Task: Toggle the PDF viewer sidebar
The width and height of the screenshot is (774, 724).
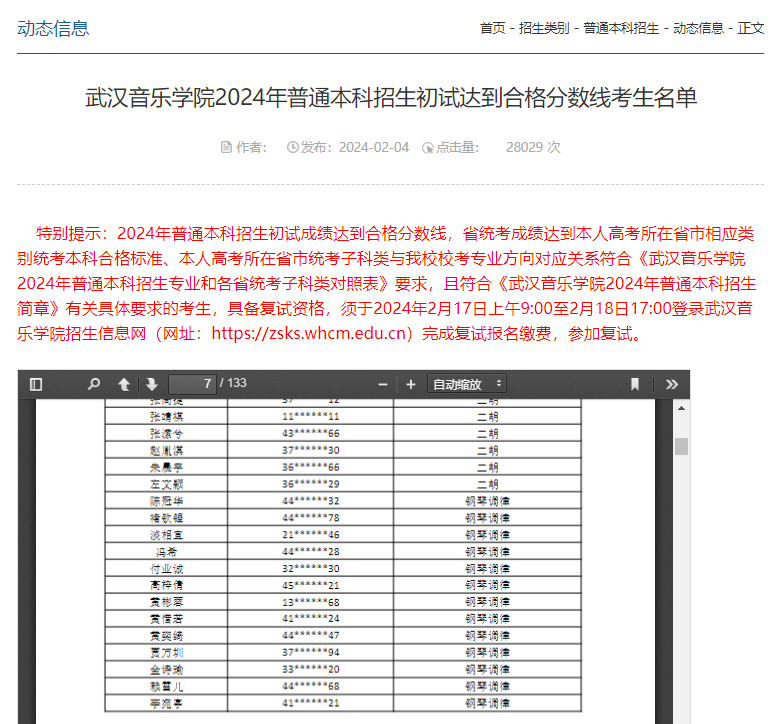Action: pyautogui.click(x=36, y=384)
